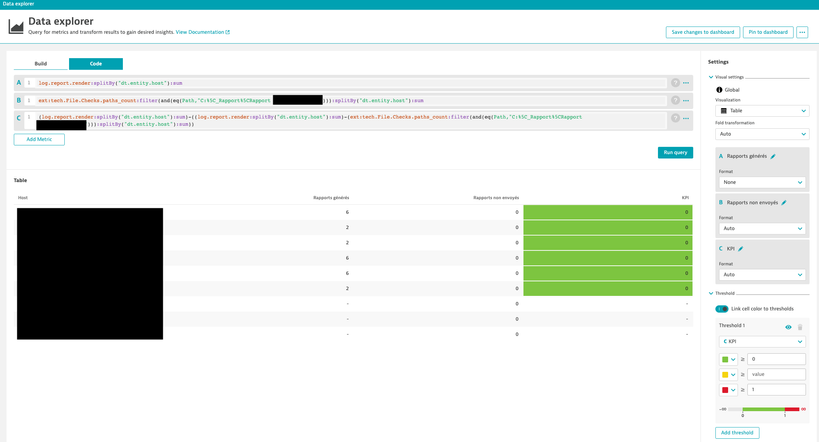
Task: Open more options for metric B row
Action: 686,101
